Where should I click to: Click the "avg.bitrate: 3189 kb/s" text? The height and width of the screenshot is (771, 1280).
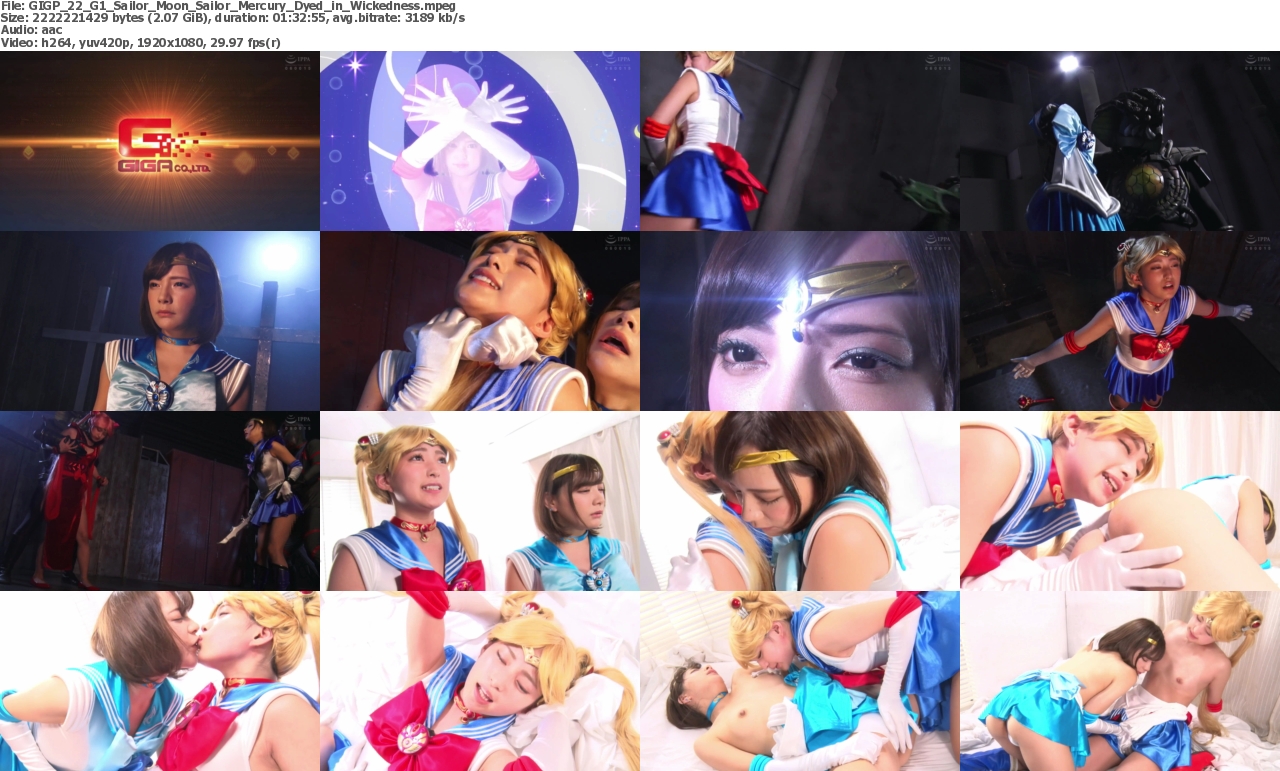point(401,18)
